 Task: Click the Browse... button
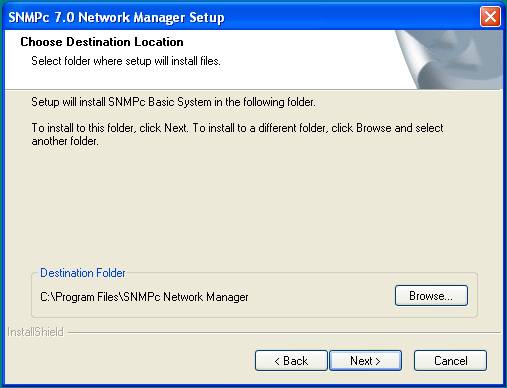[431, 295]
